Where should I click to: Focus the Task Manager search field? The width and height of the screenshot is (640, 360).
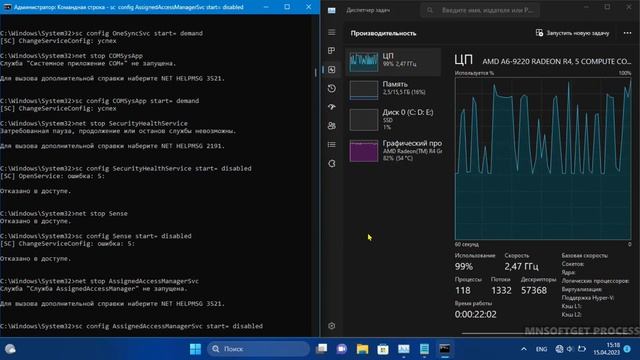click(480, 10)
